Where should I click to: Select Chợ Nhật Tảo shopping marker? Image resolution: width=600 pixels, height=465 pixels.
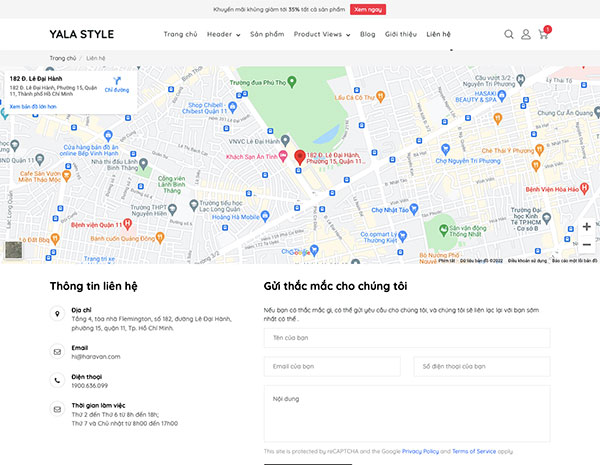(x=414, y=209)
